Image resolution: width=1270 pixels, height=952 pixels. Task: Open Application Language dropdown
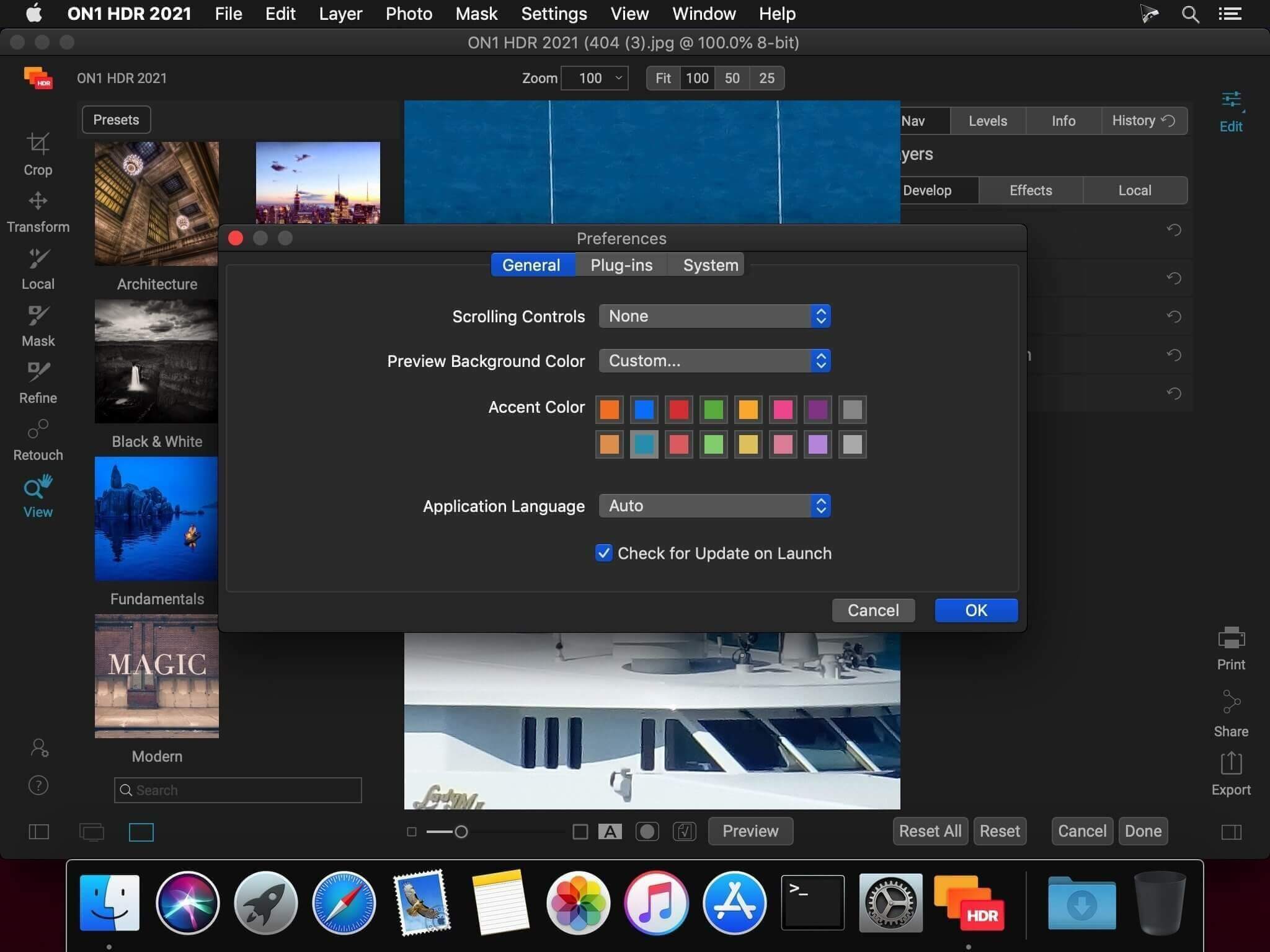pos(714,506)
